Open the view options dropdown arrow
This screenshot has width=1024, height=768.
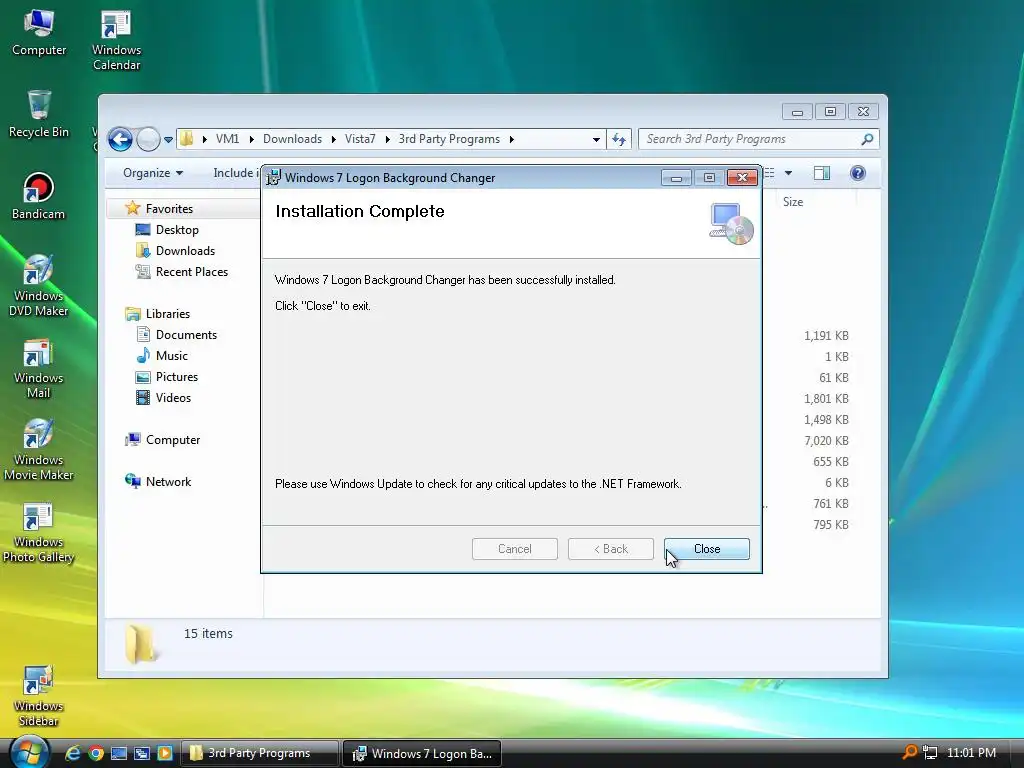click(x=788, y=173)
